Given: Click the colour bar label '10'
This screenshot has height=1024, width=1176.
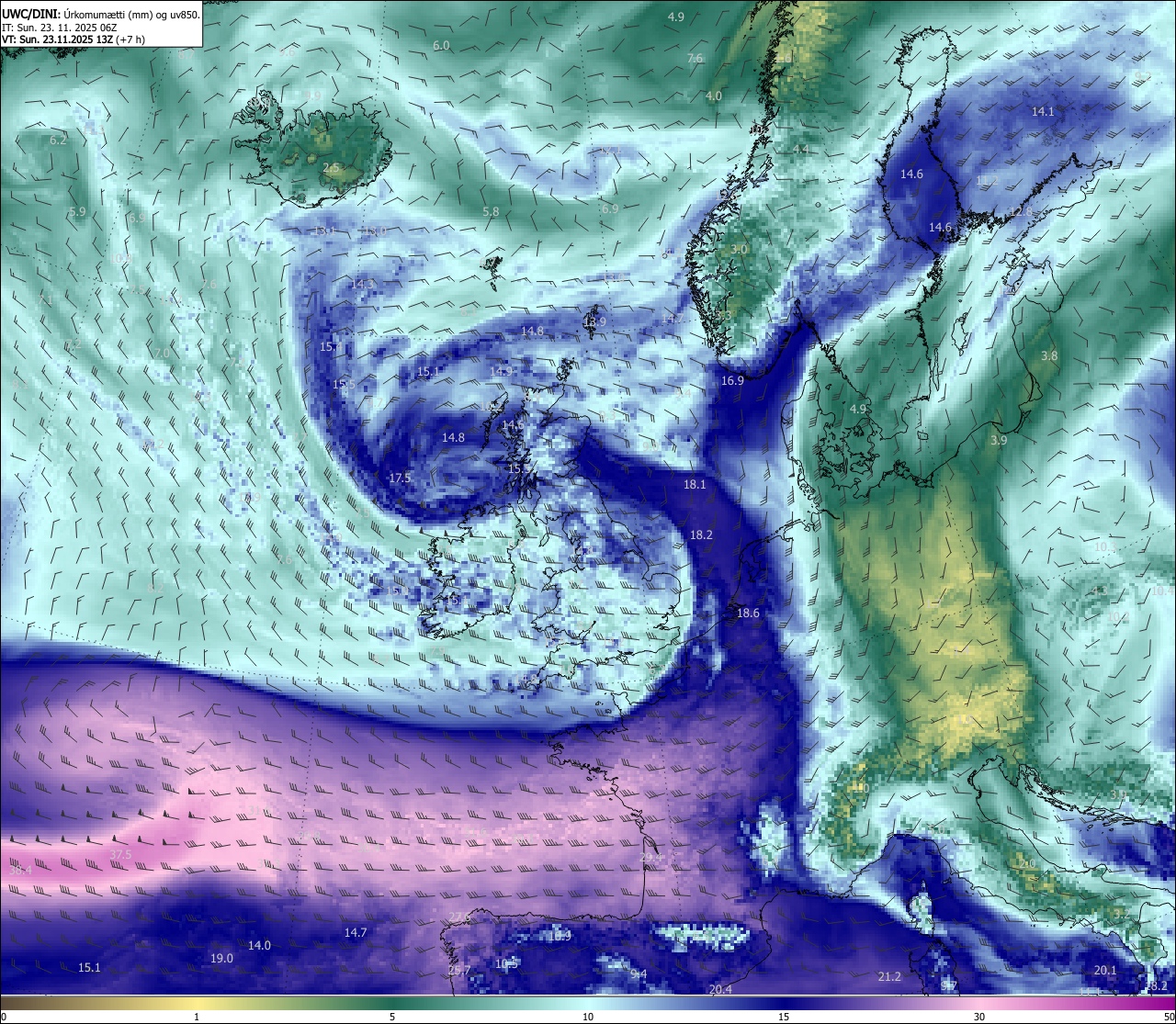Looking at the screenshot, I should tap(588, 1016).
